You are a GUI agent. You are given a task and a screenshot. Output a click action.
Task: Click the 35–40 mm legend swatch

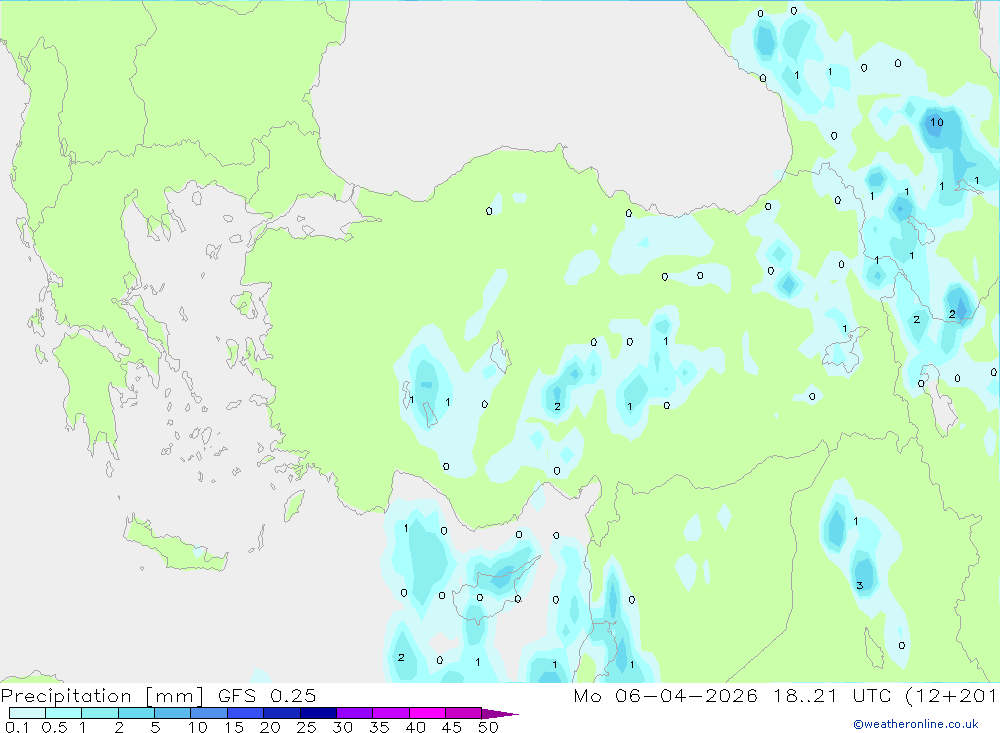[391, 713]
